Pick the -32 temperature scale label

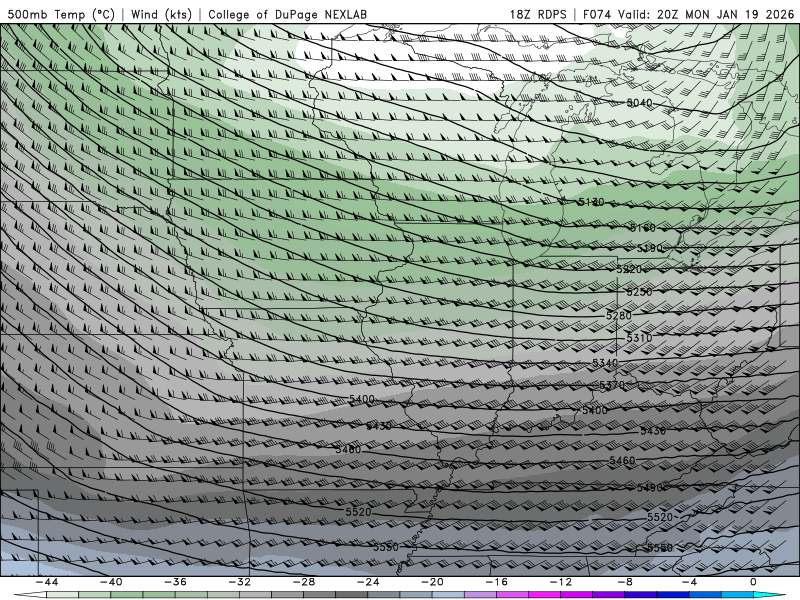click(x=239, y=582)
